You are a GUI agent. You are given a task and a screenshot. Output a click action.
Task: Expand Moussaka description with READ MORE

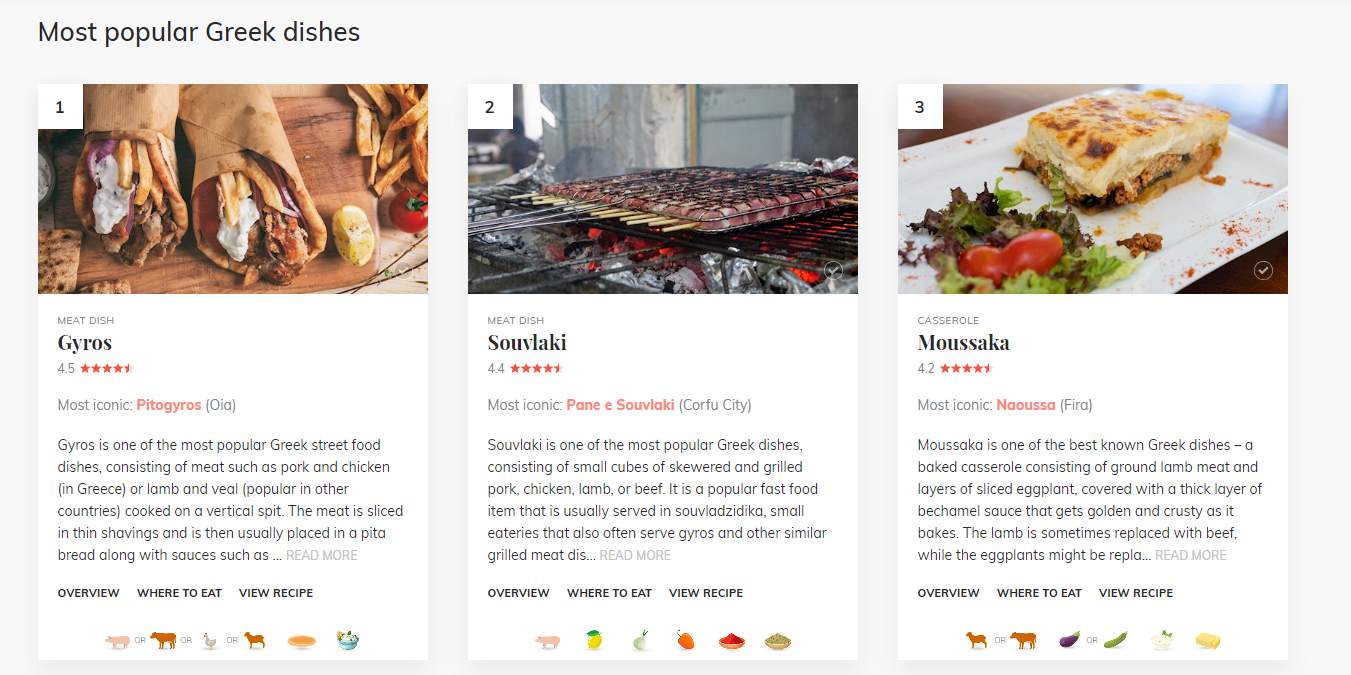(x=1190, y=556)
